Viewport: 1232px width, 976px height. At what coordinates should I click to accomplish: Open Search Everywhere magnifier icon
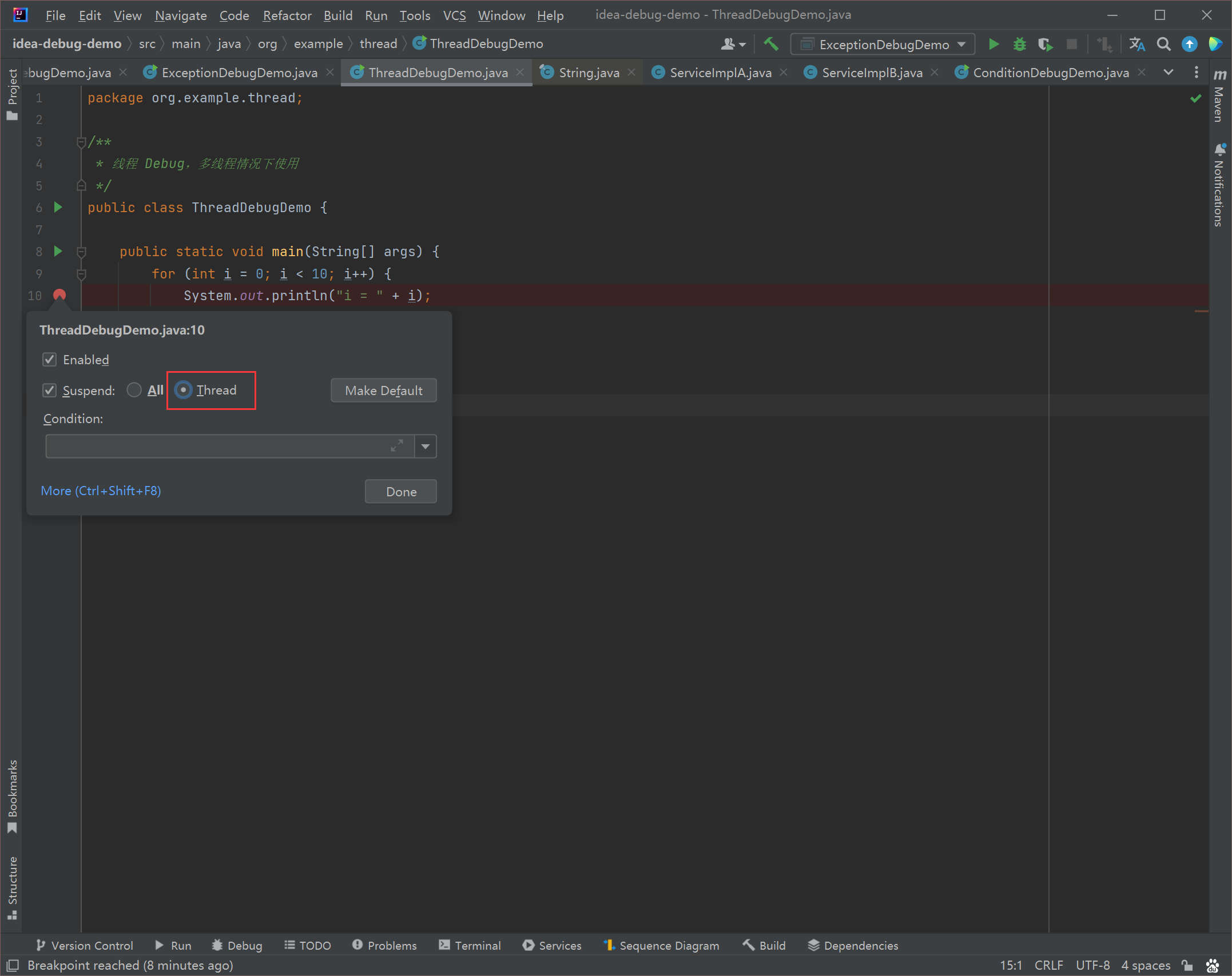pyautogui.click(x=1163, y=44)
